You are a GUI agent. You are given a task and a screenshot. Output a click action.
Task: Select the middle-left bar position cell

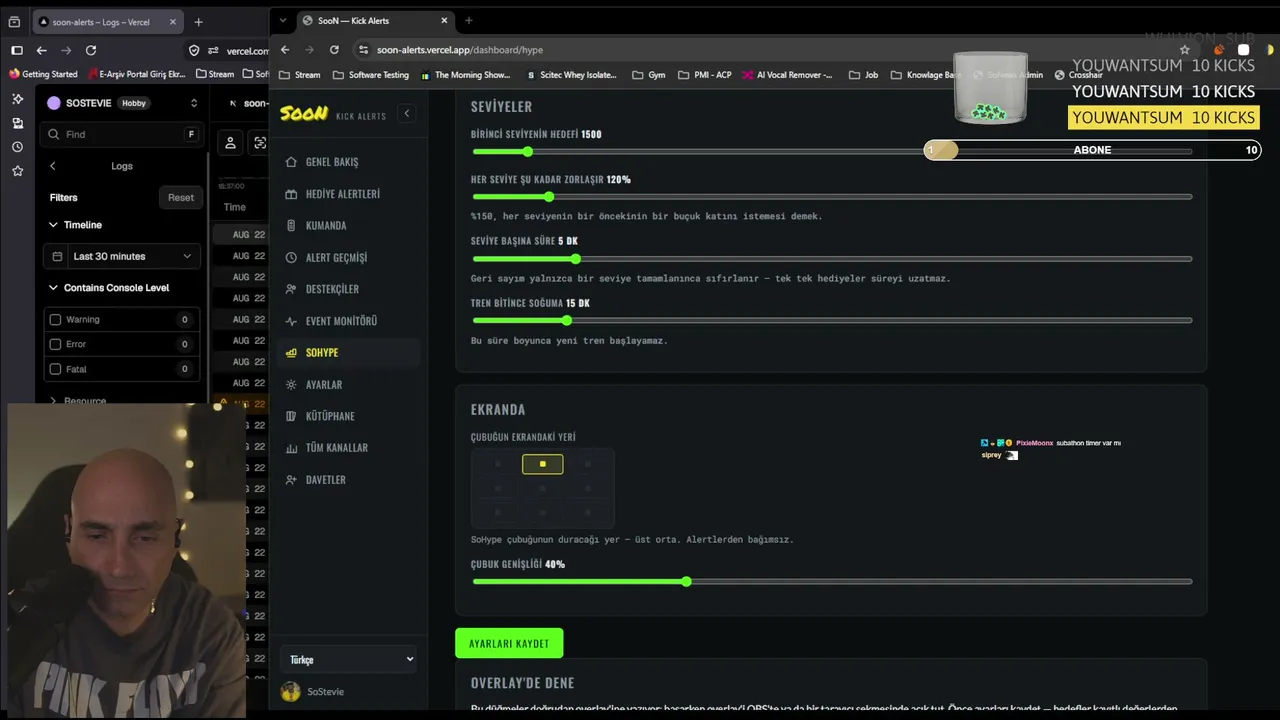(498, 488)
